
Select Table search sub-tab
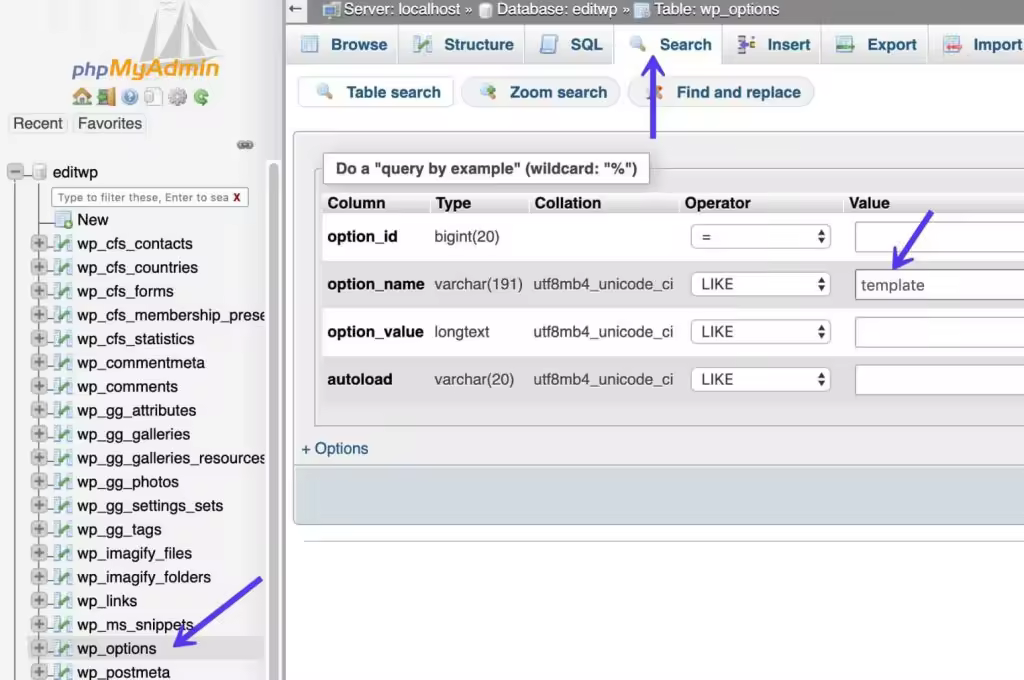pyautogui.click(x=377, y=93)
